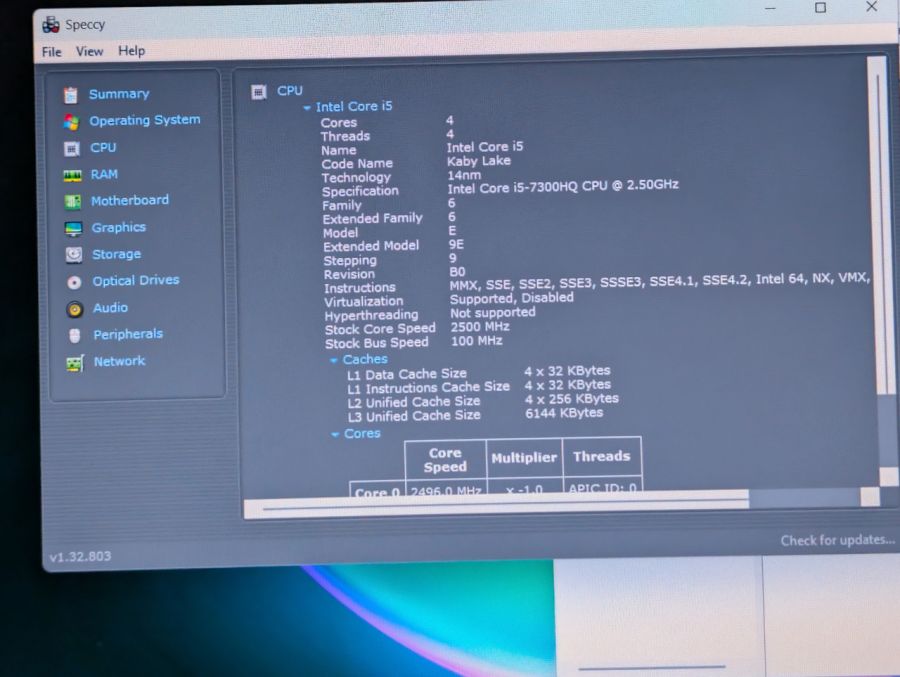Click the Speccy app icon in title bar

(x=51, y=25)
